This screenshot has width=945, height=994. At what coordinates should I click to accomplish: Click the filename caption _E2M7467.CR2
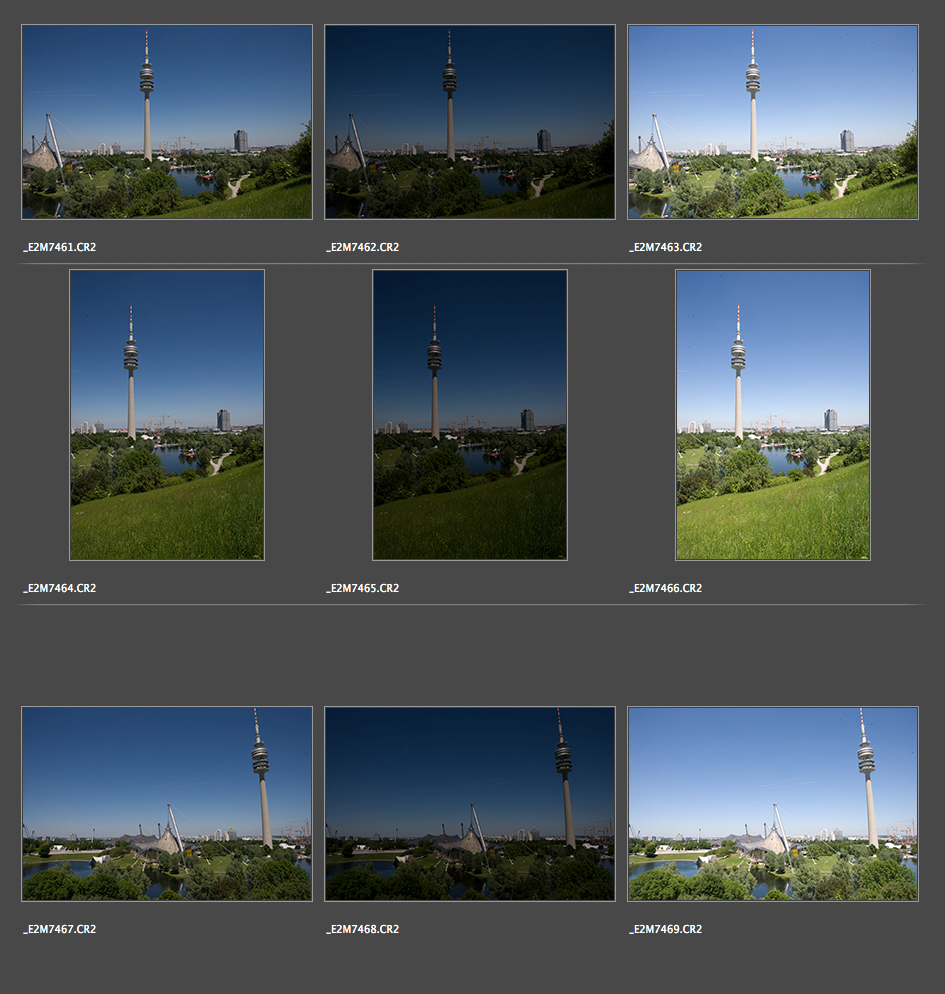[60, 929]
